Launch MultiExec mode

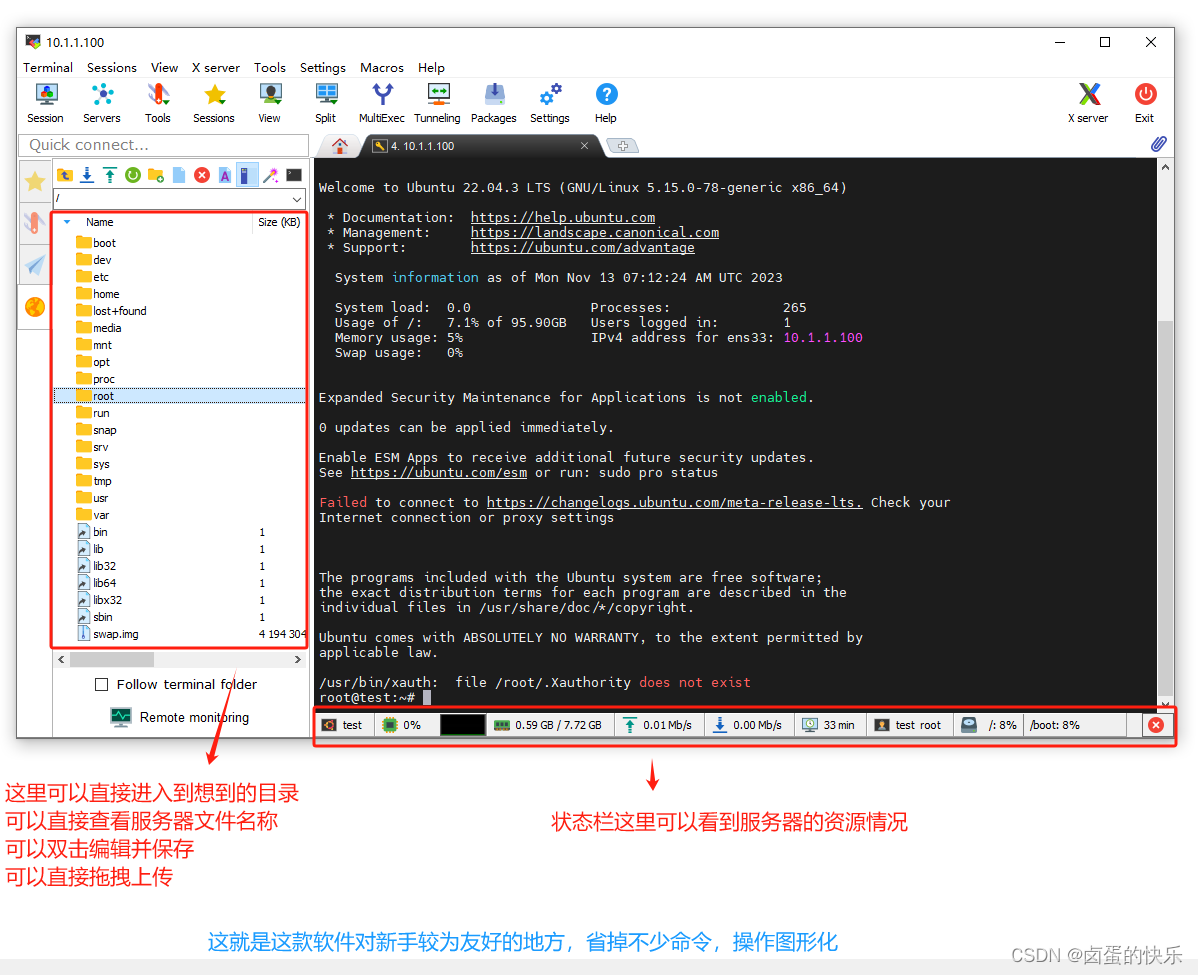(x=381, y=103)
